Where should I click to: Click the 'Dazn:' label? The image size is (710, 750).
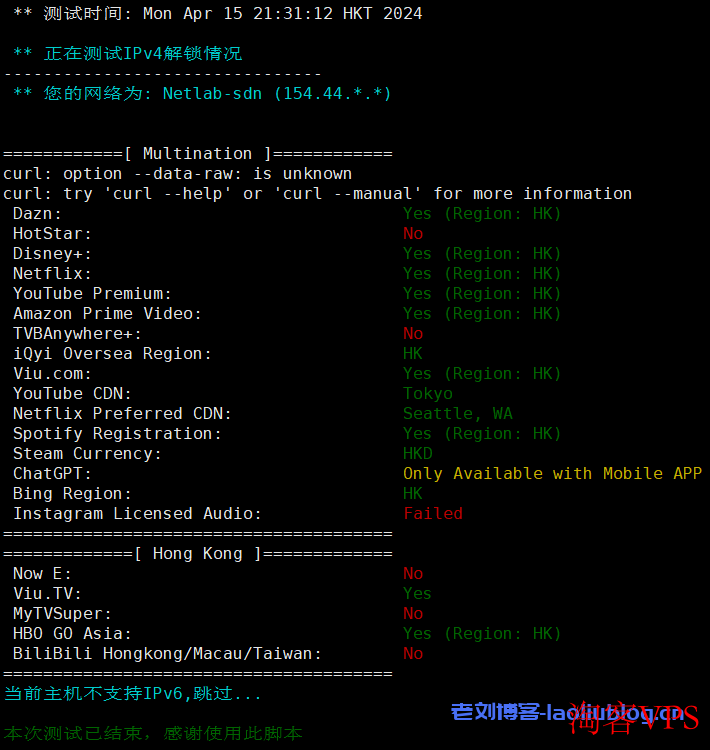point(37,213)
